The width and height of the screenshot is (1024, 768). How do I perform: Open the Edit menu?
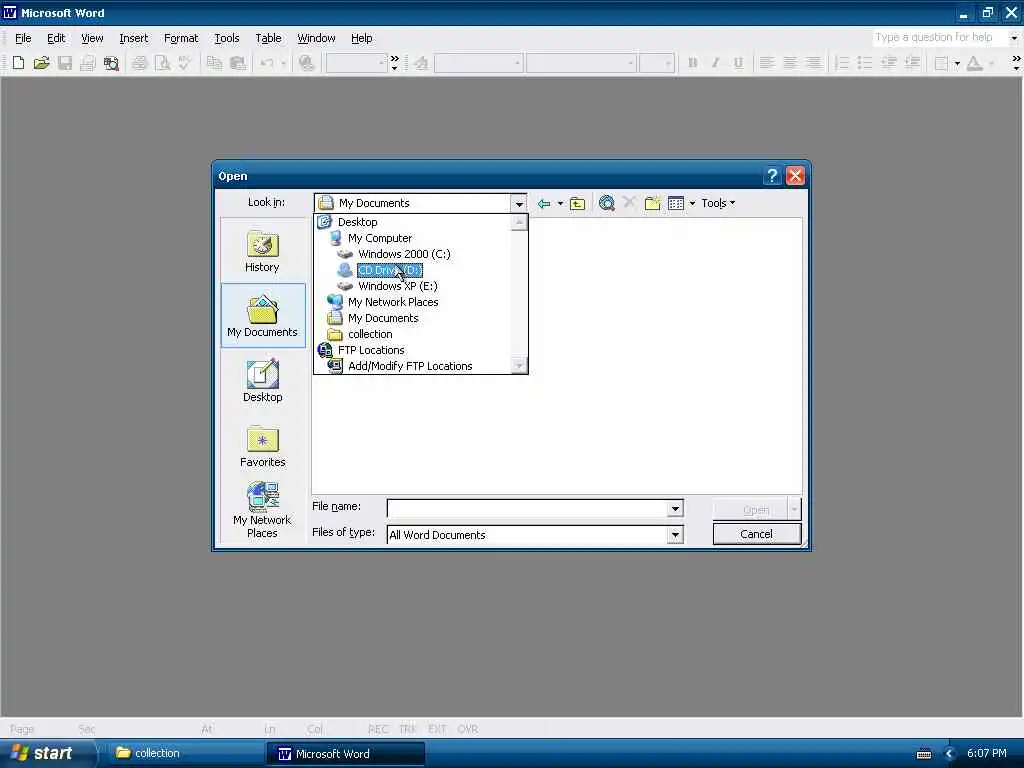click(56, 38)
